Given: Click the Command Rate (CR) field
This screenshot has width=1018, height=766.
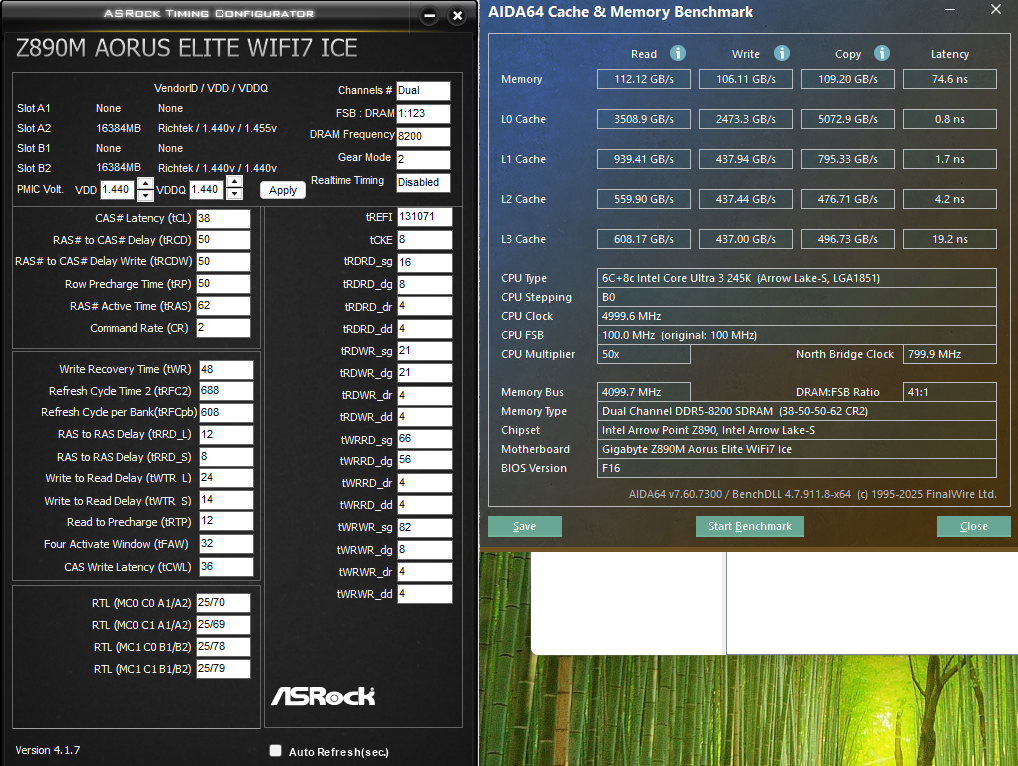Looking at the screenshot, I should click(x=223, y=328).
